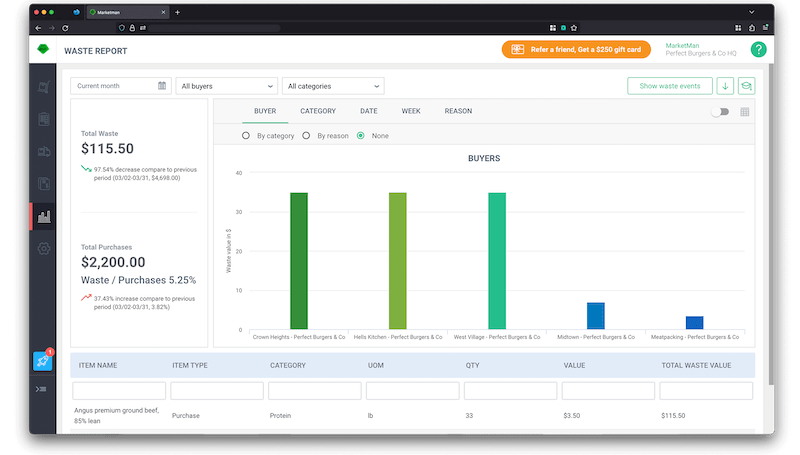Click the rocket notification icon
The height and width of the screenshot is (455, 800).
43,361
